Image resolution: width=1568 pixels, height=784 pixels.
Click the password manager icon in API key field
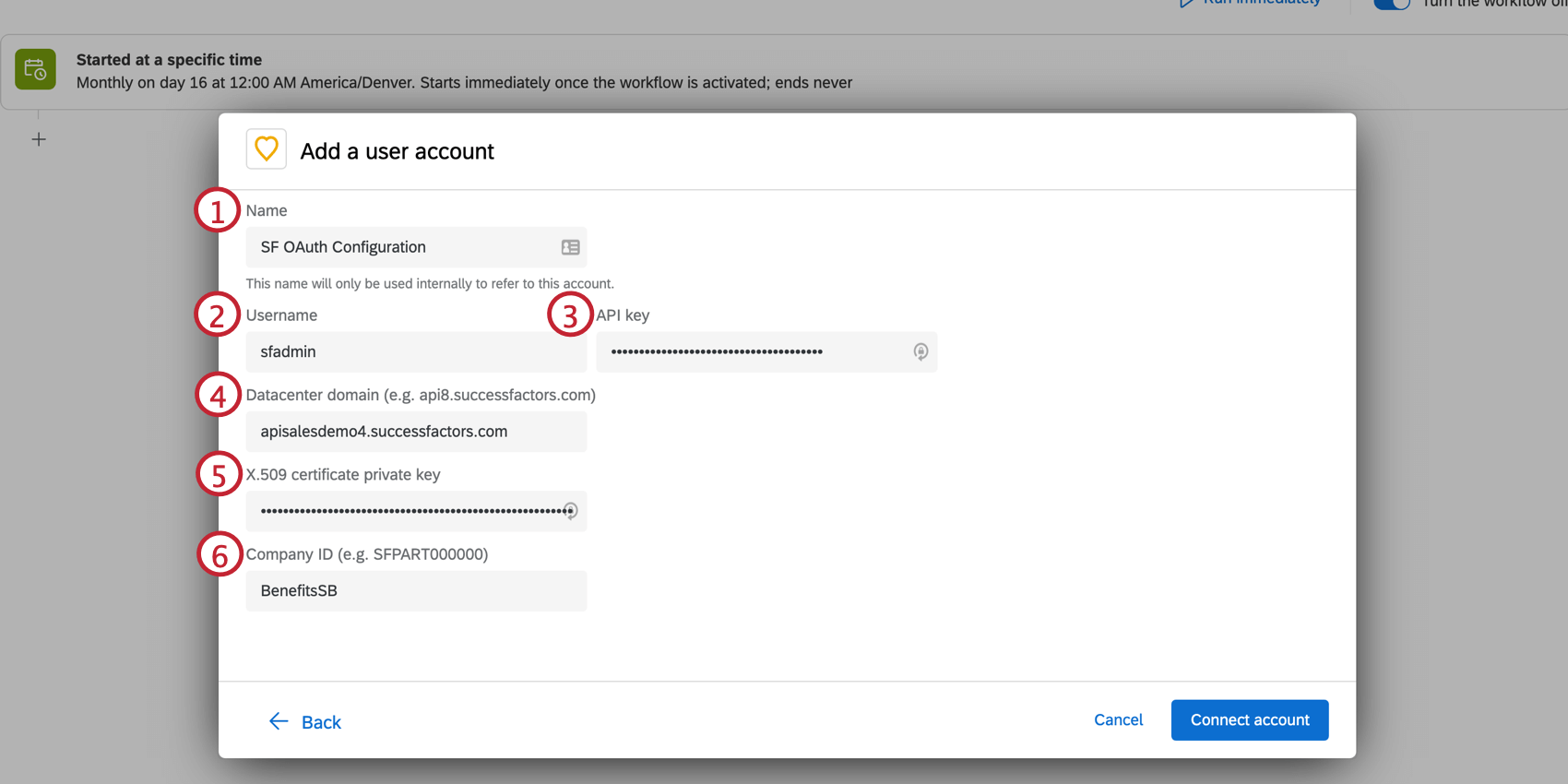[921, 351]
